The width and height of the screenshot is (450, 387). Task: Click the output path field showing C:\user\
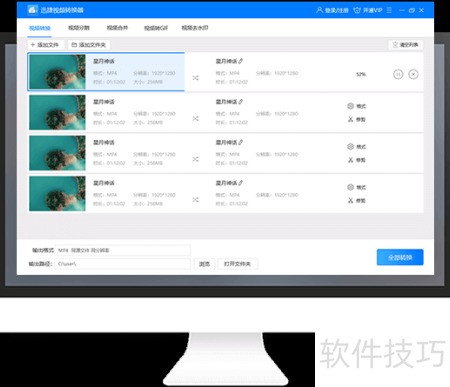click(123, 264)
